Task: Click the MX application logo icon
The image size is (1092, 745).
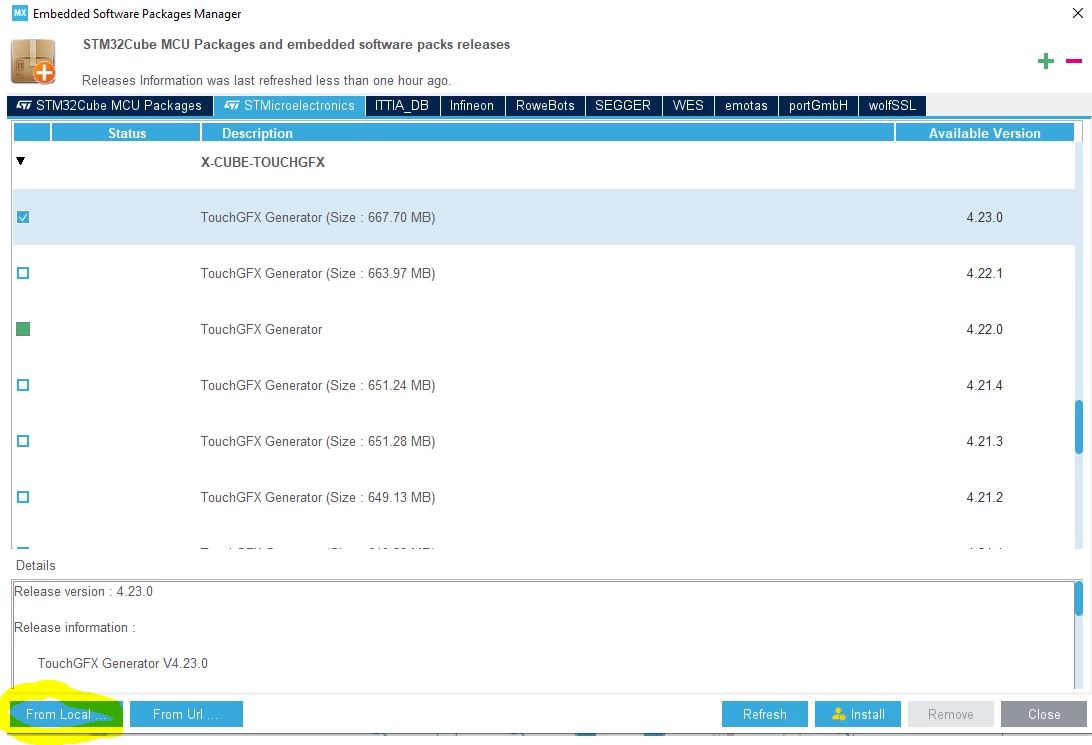Action: pos(20,13)
